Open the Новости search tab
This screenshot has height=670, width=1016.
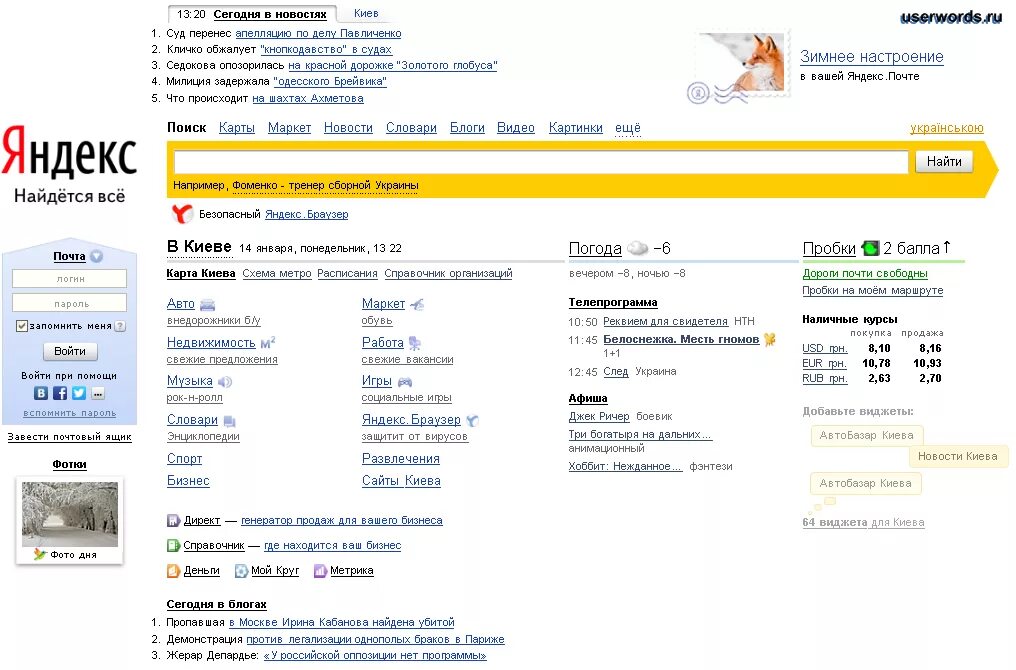pos(348,128)
